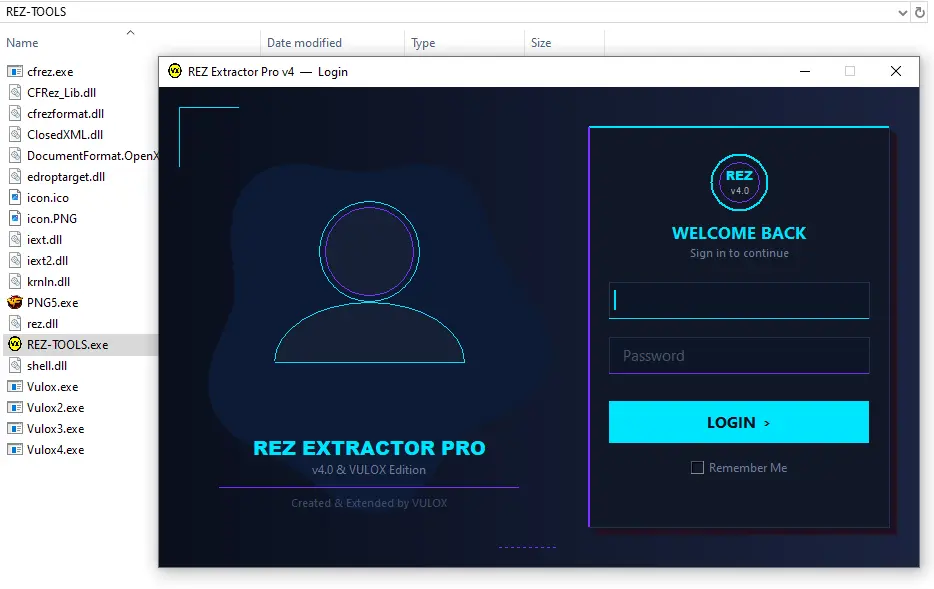Click the DocumentFormat.OpenX file icon
This screenshot has width=934, height=589.
click(x=15, y=155)
